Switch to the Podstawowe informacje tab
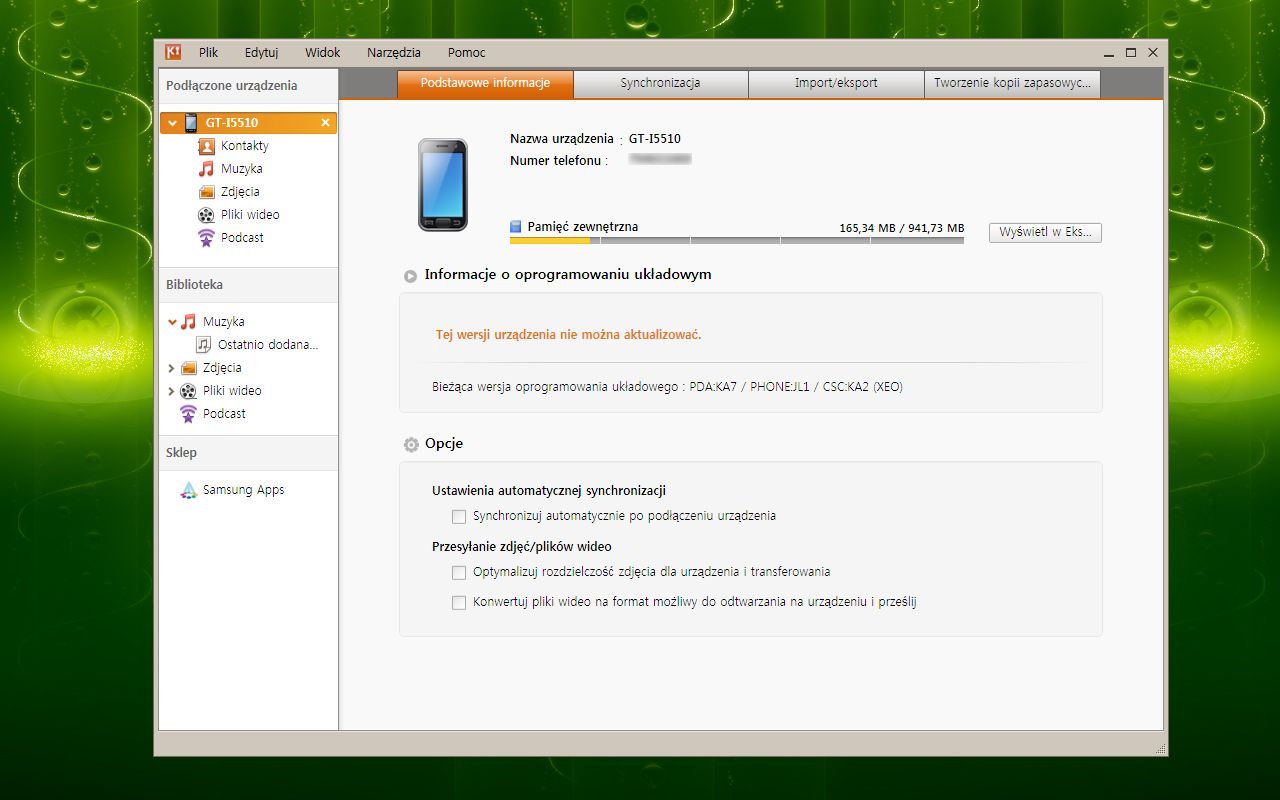Image resolution: width=1280 pixels, height=800 pixels. click(485, 83)
